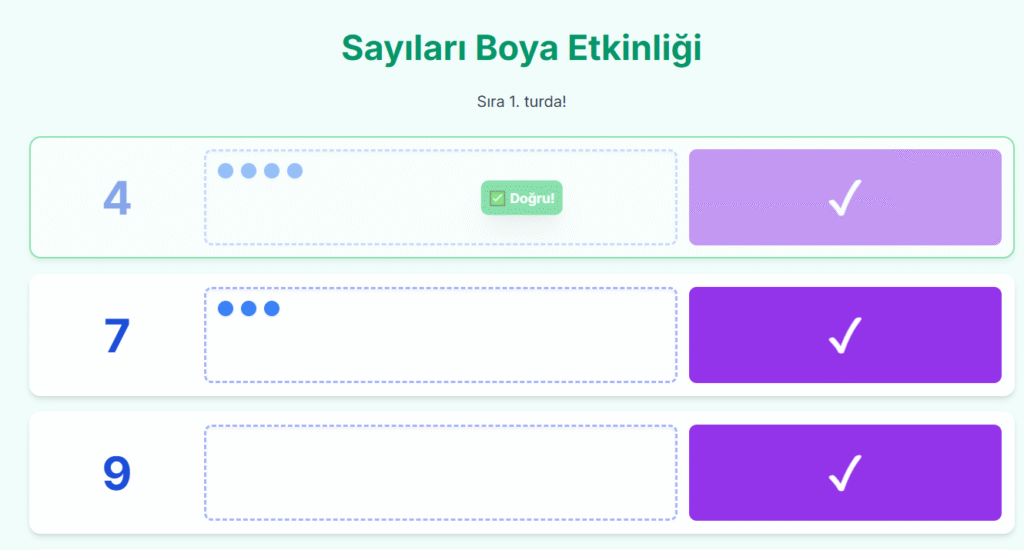The width and height of the screenshot is (1024, 550).
Task: Click the large number 9
Action: coord(117,473)
